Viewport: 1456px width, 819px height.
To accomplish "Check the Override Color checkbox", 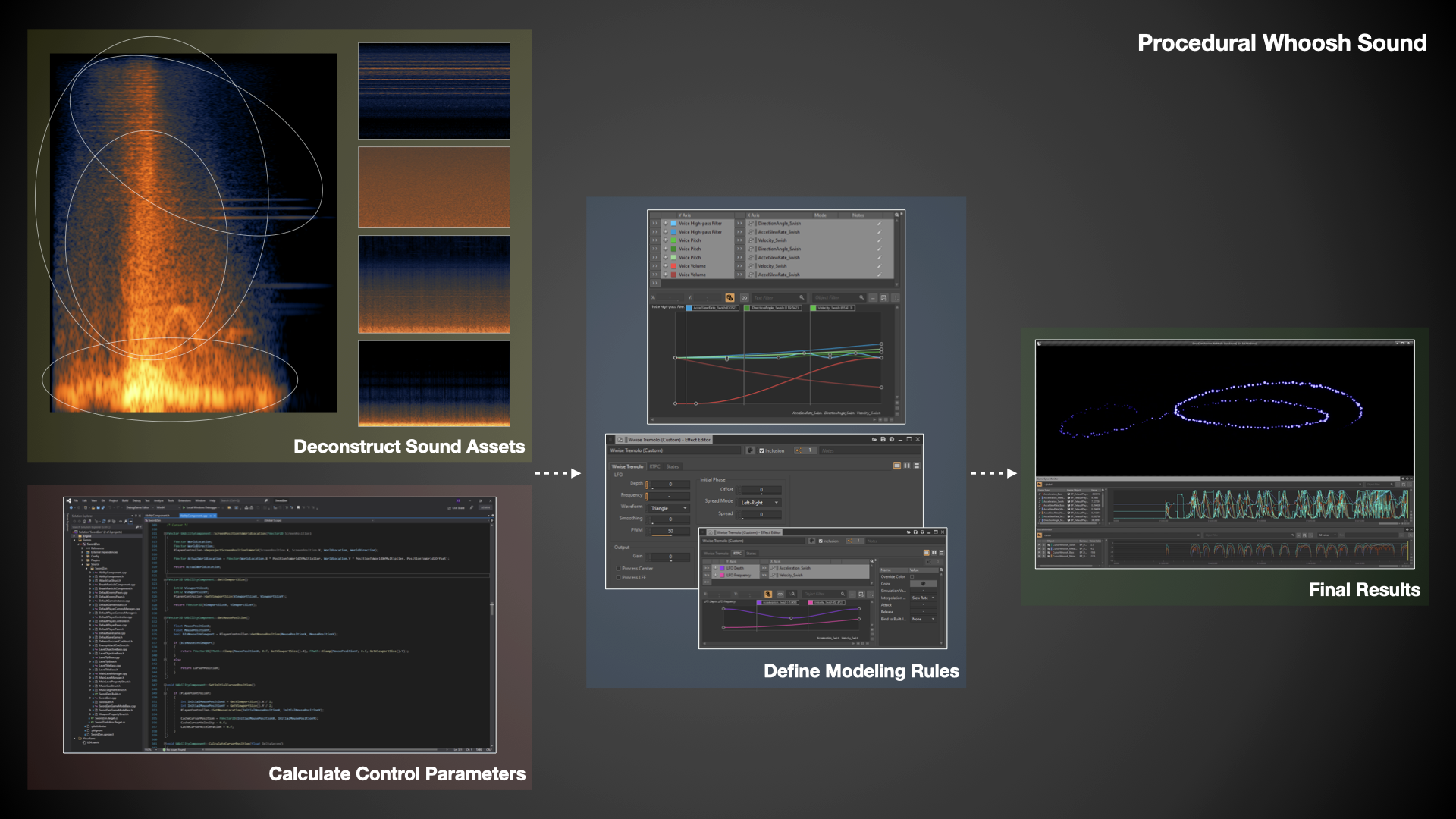I will [x=912, y=576].
